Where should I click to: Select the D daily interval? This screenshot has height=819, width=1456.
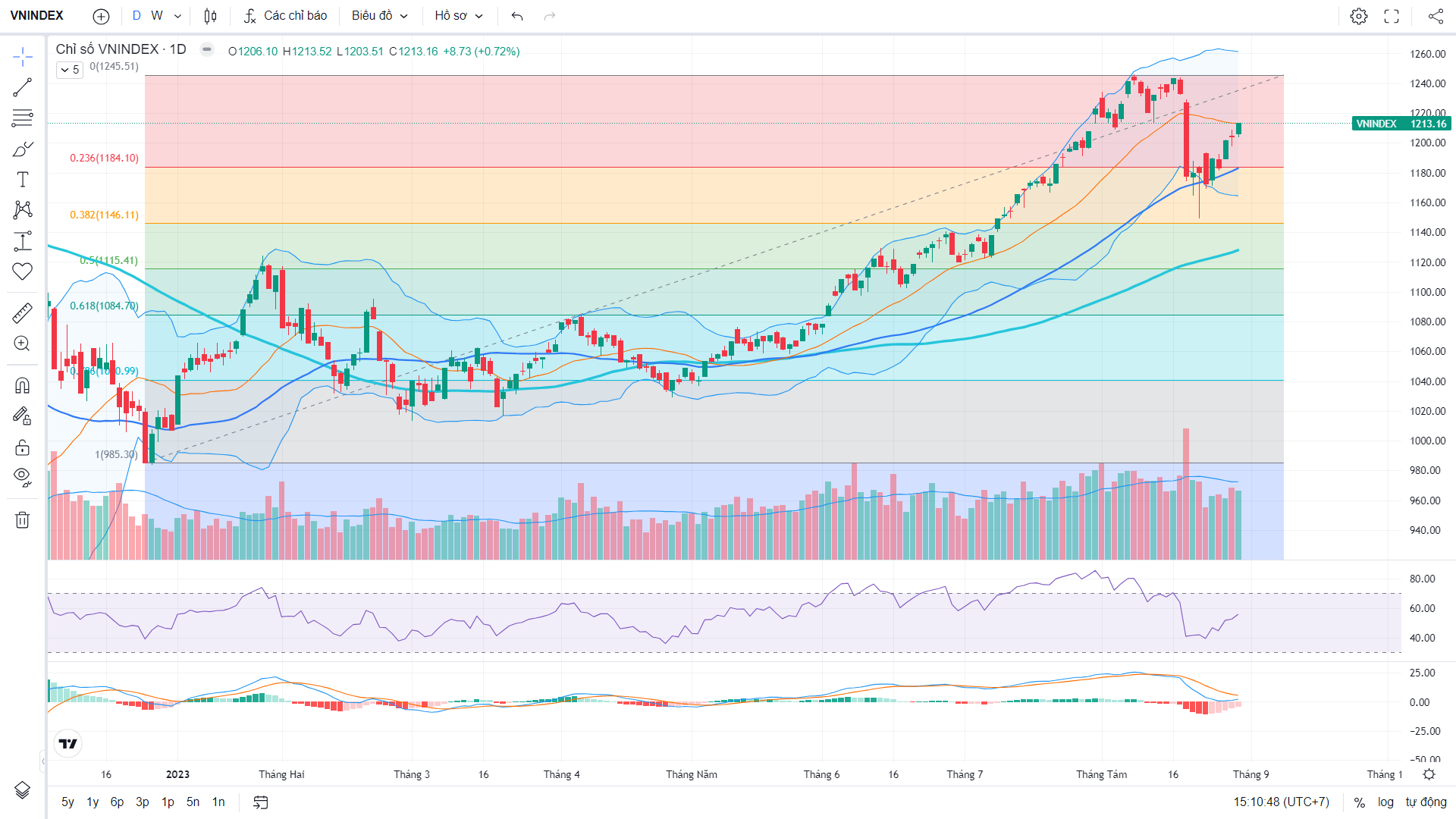(x=136, y=16)
